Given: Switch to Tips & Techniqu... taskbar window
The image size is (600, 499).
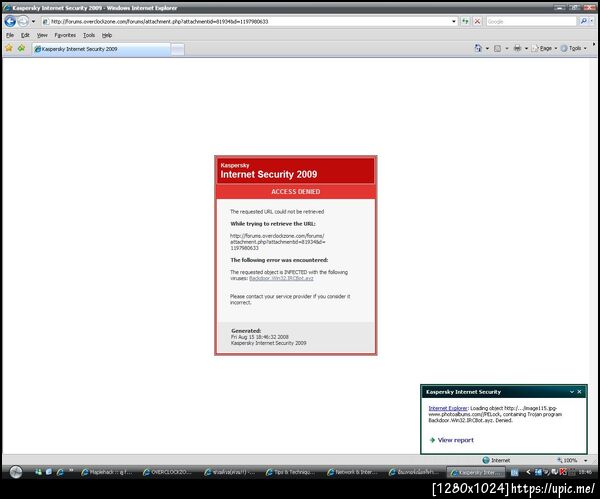Looking at the screenshot, I should pyautogui.click(x=290, y=473).
